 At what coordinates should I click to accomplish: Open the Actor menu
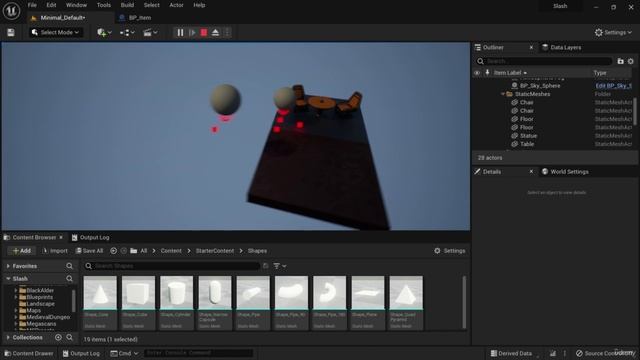pyautogui.click(x=176, y=5)
